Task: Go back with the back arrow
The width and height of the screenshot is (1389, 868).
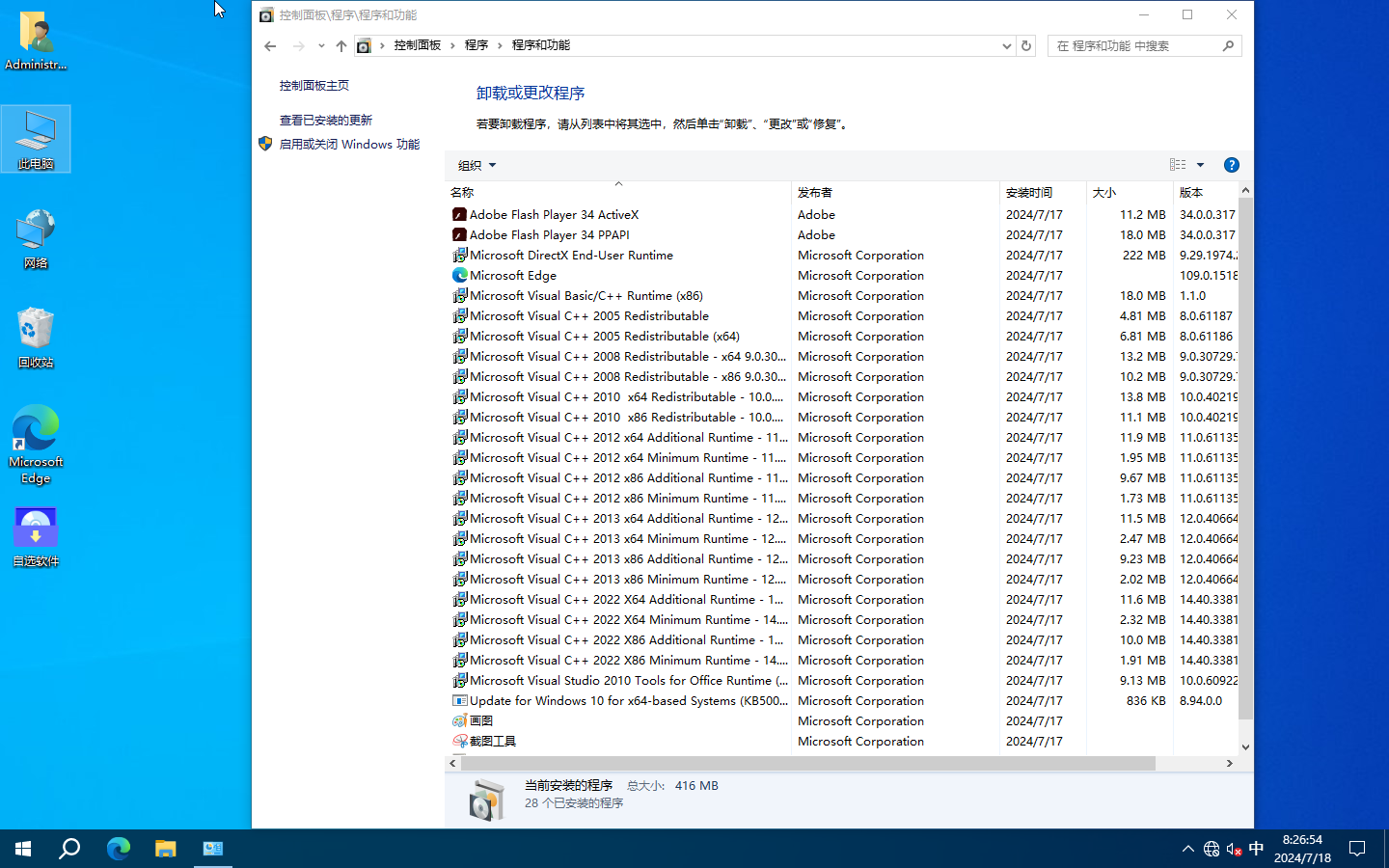Action: click(x=270, y=45)
